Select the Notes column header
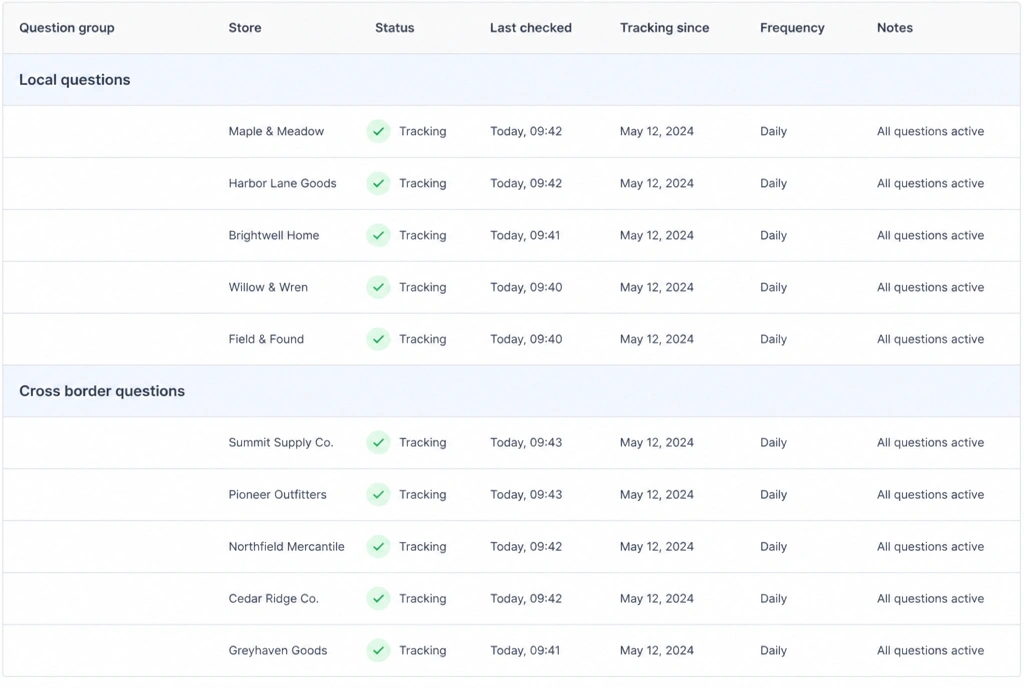1024x688 pixels. click(895, 28)
